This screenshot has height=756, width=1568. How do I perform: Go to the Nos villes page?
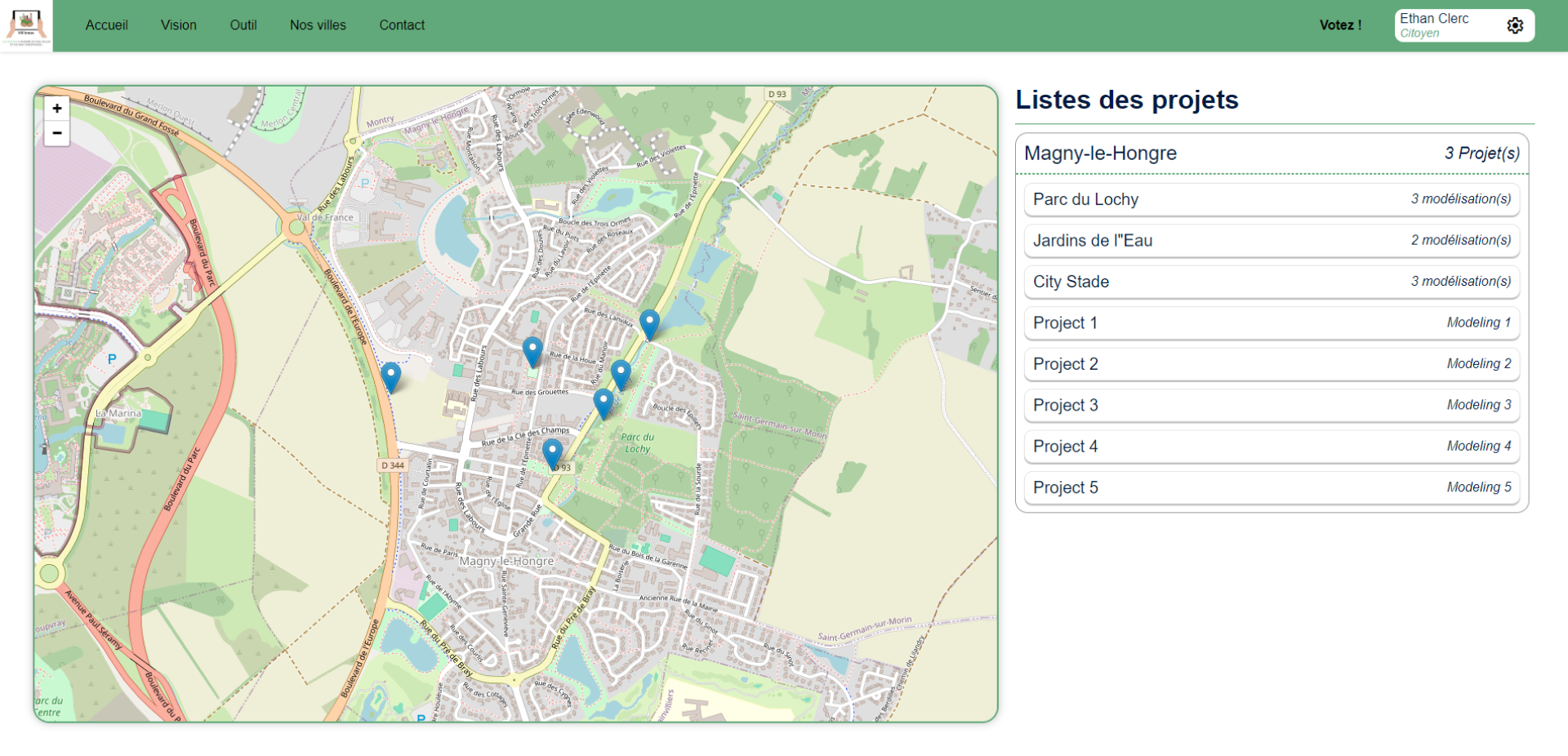click(x=318, y=25)
